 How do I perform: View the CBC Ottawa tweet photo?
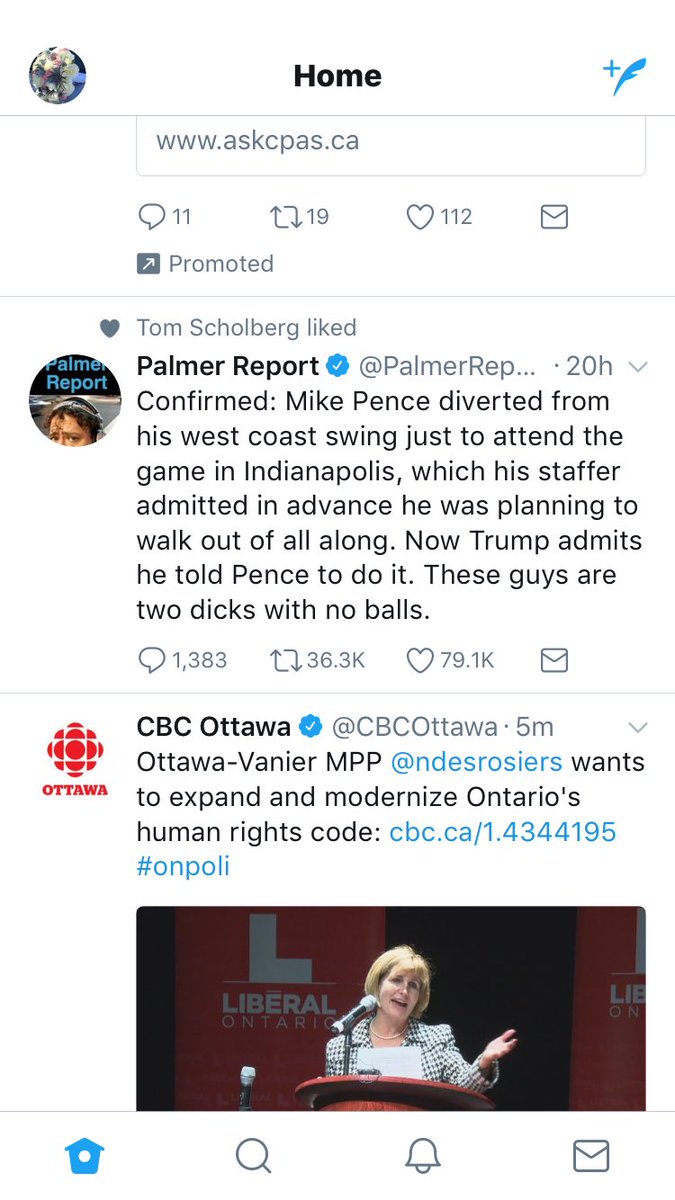(x=390, y=1008)
